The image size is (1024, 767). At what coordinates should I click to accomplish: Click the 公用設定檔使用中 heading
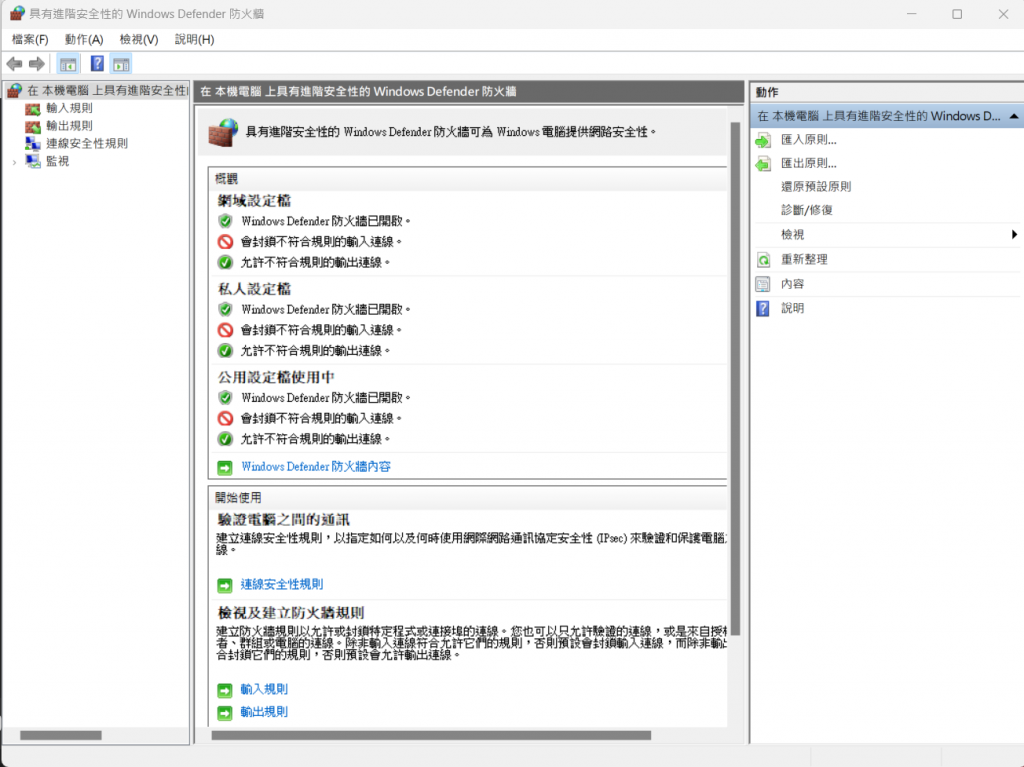coord(276,378)
